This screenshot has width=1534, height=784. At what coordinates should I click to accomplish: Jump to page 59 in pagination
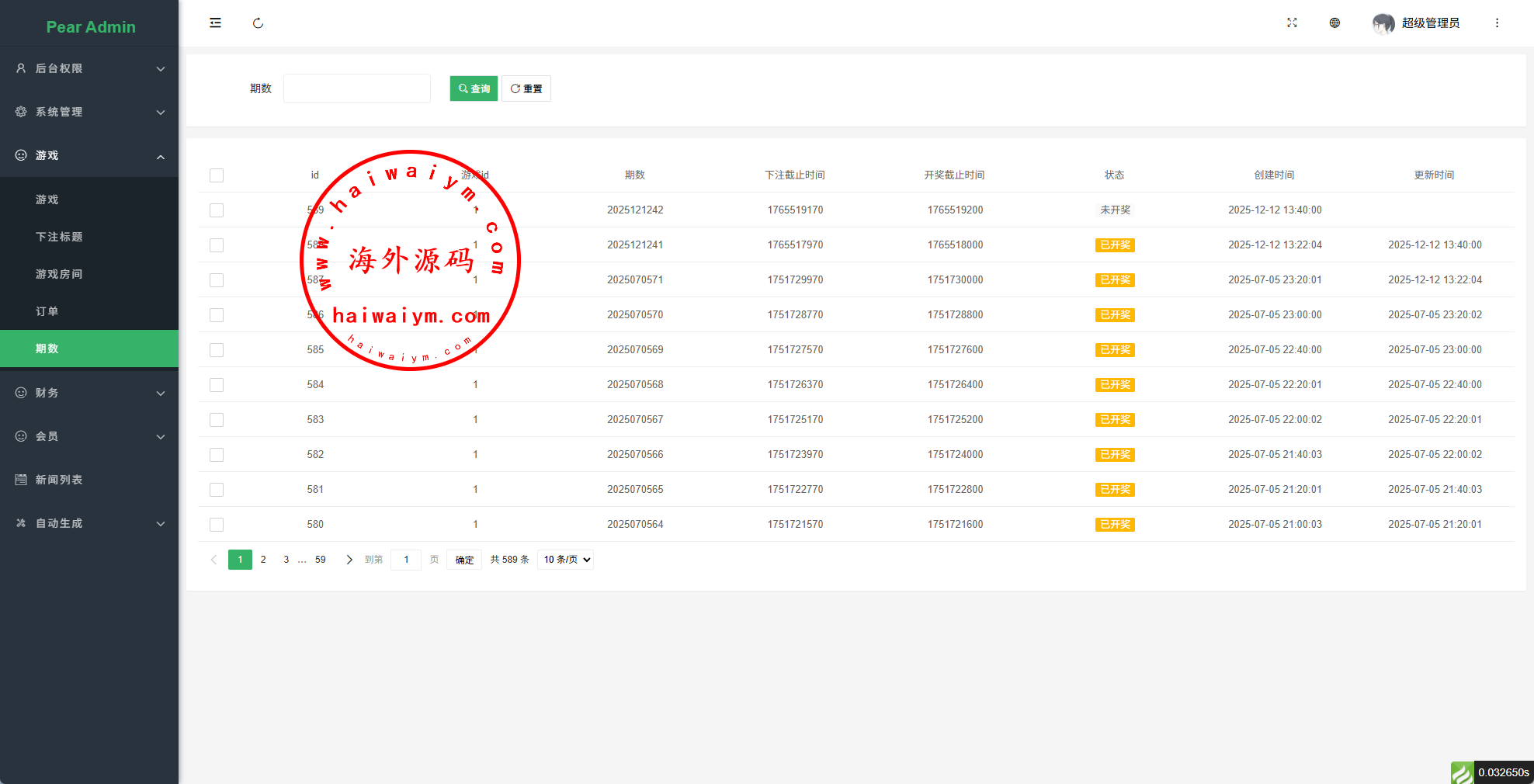[321, 560]
